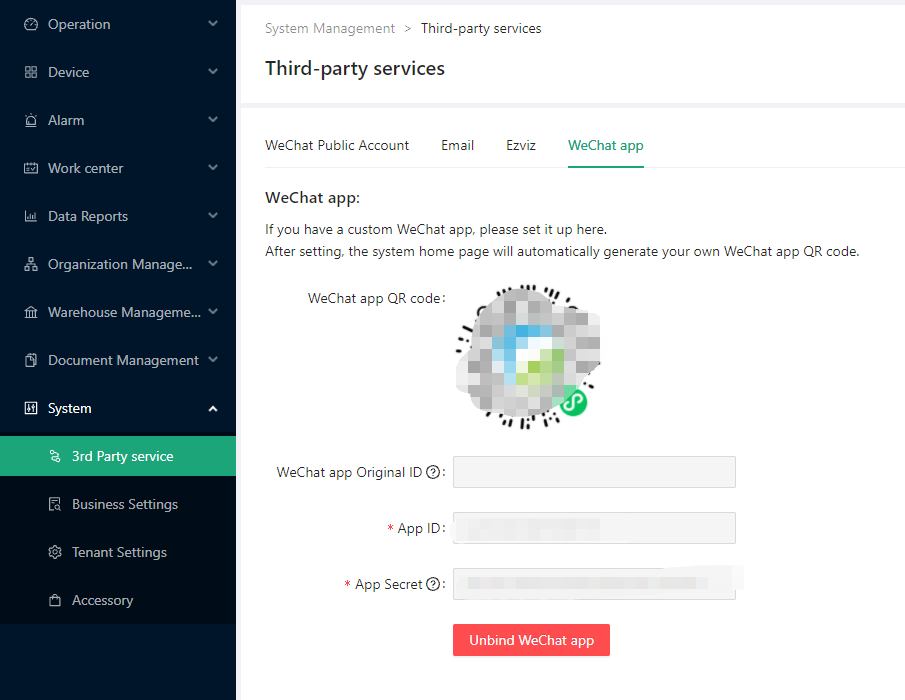Click the Operation gauge icon

(x=31, y=24)
